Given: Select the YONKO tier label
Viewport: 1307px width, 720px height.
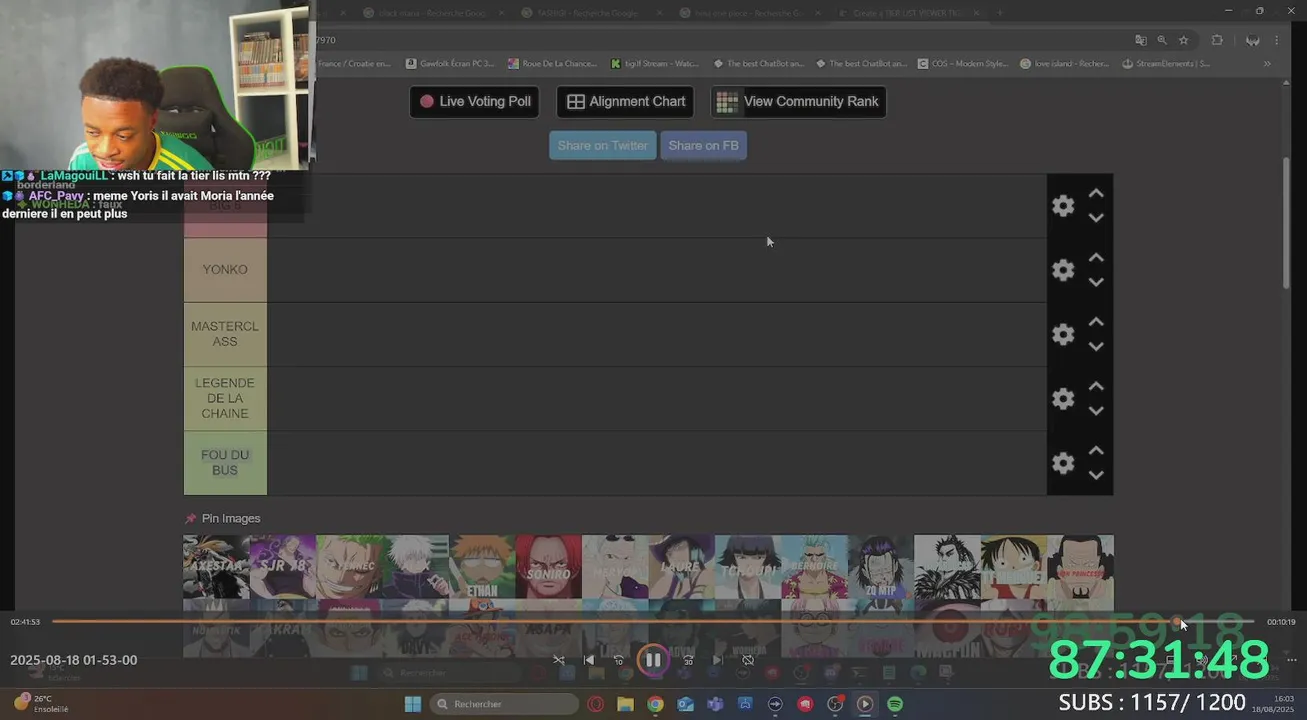Looking at the screenshot, I should (225, 270).
